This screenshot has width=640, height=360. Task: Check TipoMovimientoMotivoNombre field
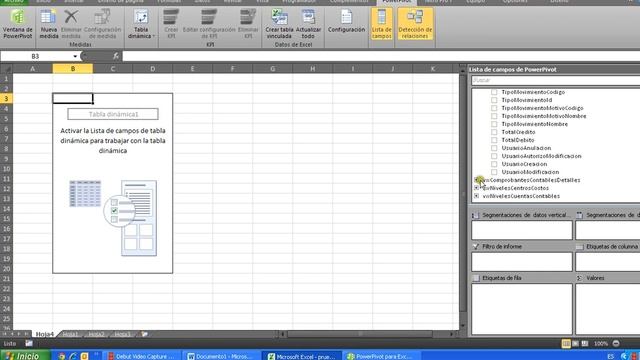tap(494, 116)
